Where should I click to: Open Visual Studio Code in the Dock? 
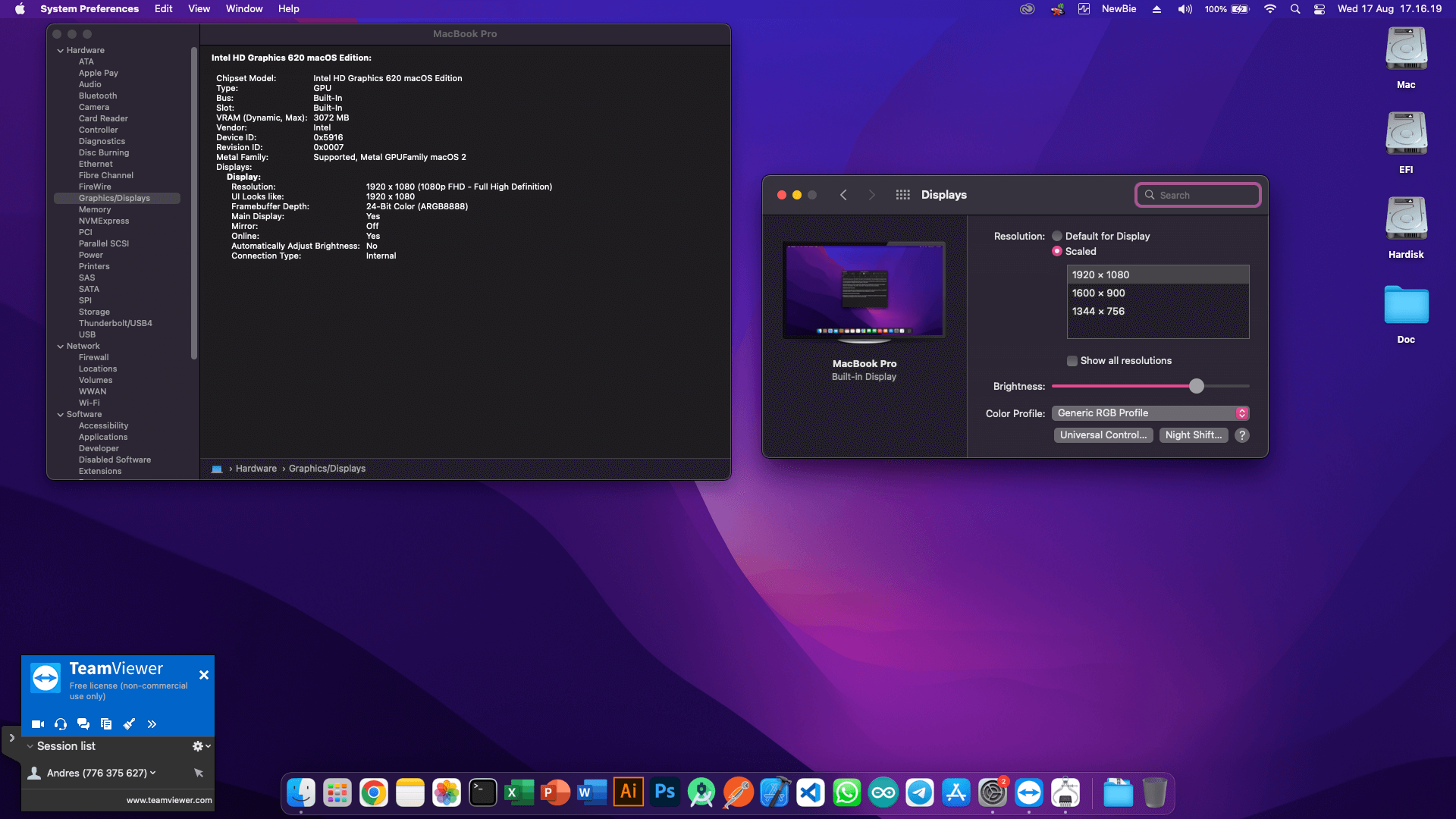click(811, 793)
